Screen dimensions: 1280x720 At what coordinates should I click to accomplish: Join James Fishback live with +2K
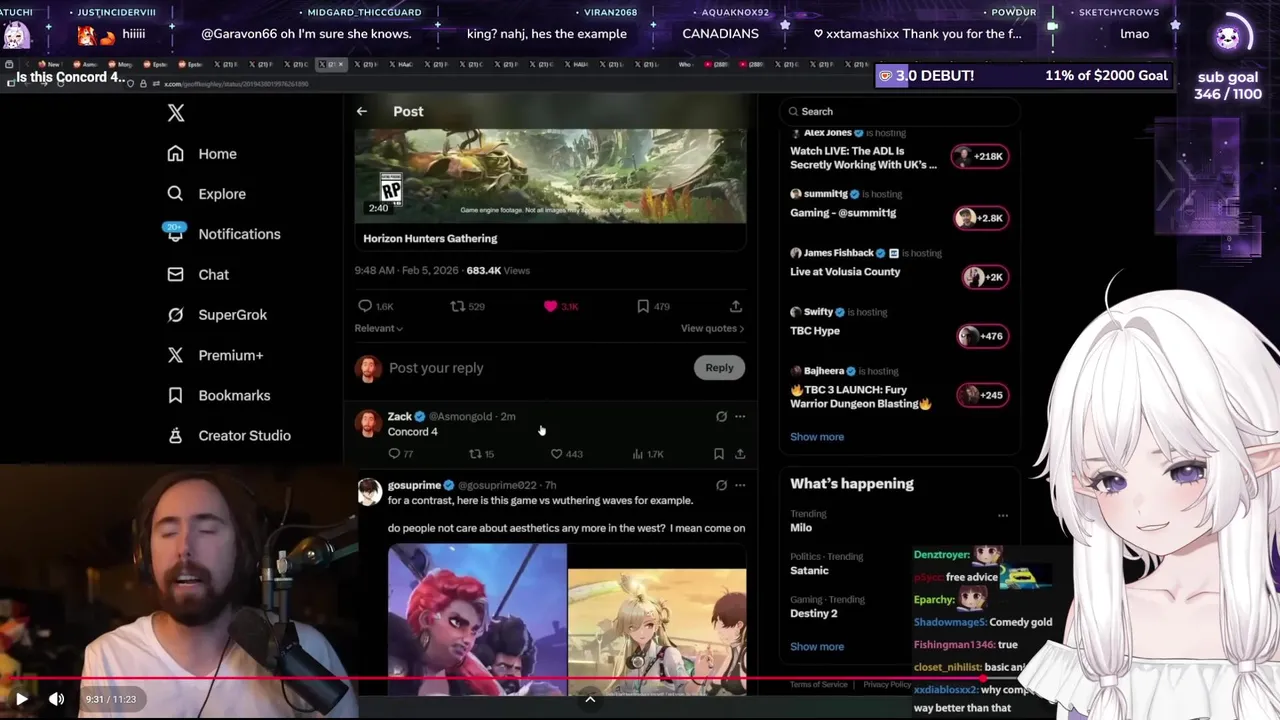985,277
